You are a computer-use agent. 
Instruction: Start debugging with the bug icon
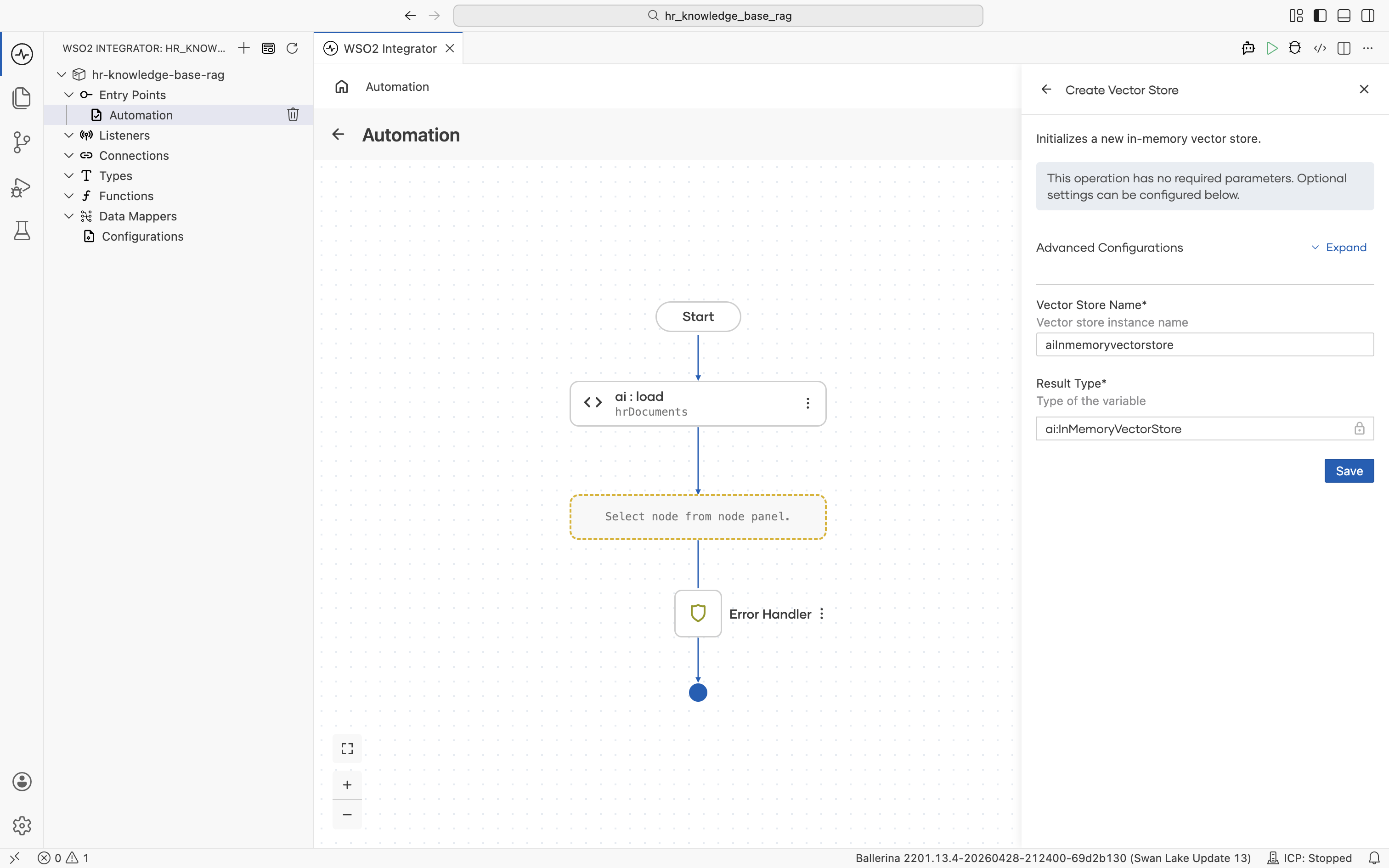[1295, 48]
